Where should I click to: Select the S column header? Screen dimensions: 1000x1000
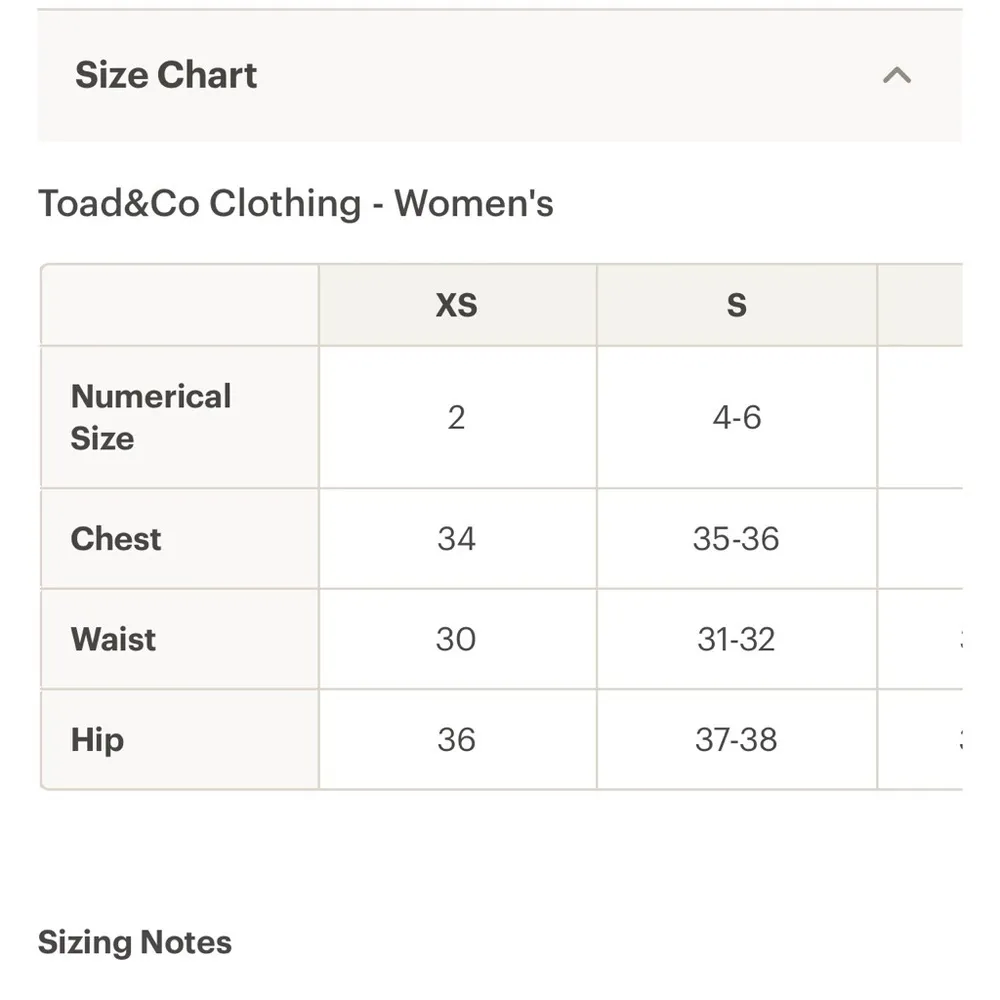click(x=736, y=305)
